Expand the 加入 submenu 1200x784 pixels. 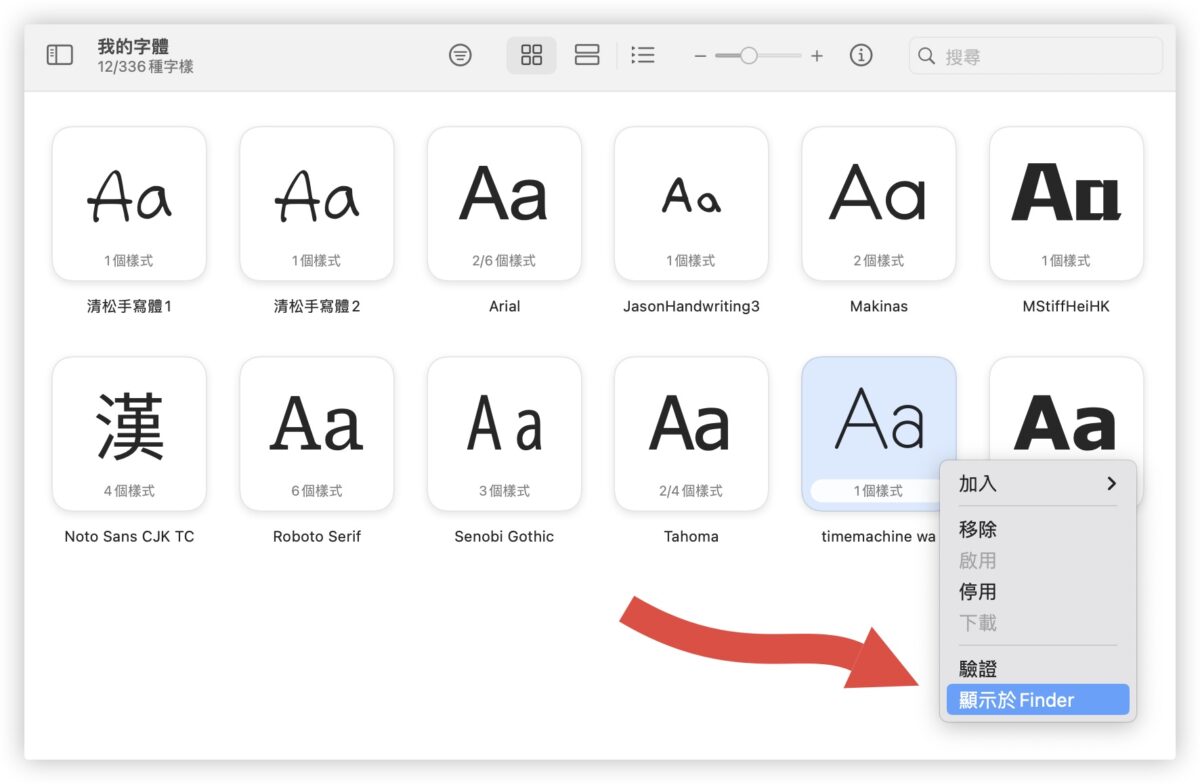point(1036,484)
